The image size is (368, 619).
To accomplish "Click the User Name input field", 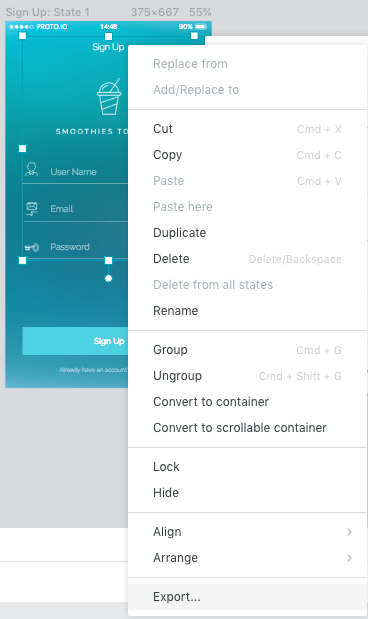I will (x=75, y=172).
